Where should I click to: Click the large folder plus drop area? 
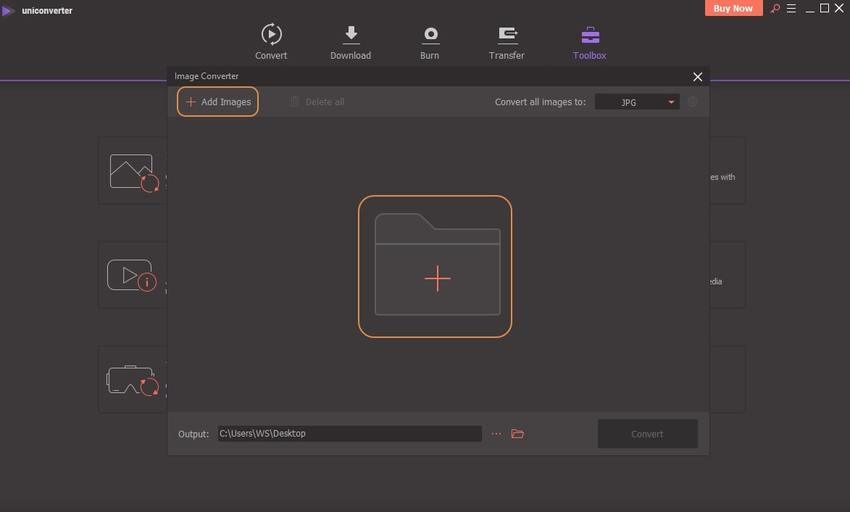click(435, 266)
